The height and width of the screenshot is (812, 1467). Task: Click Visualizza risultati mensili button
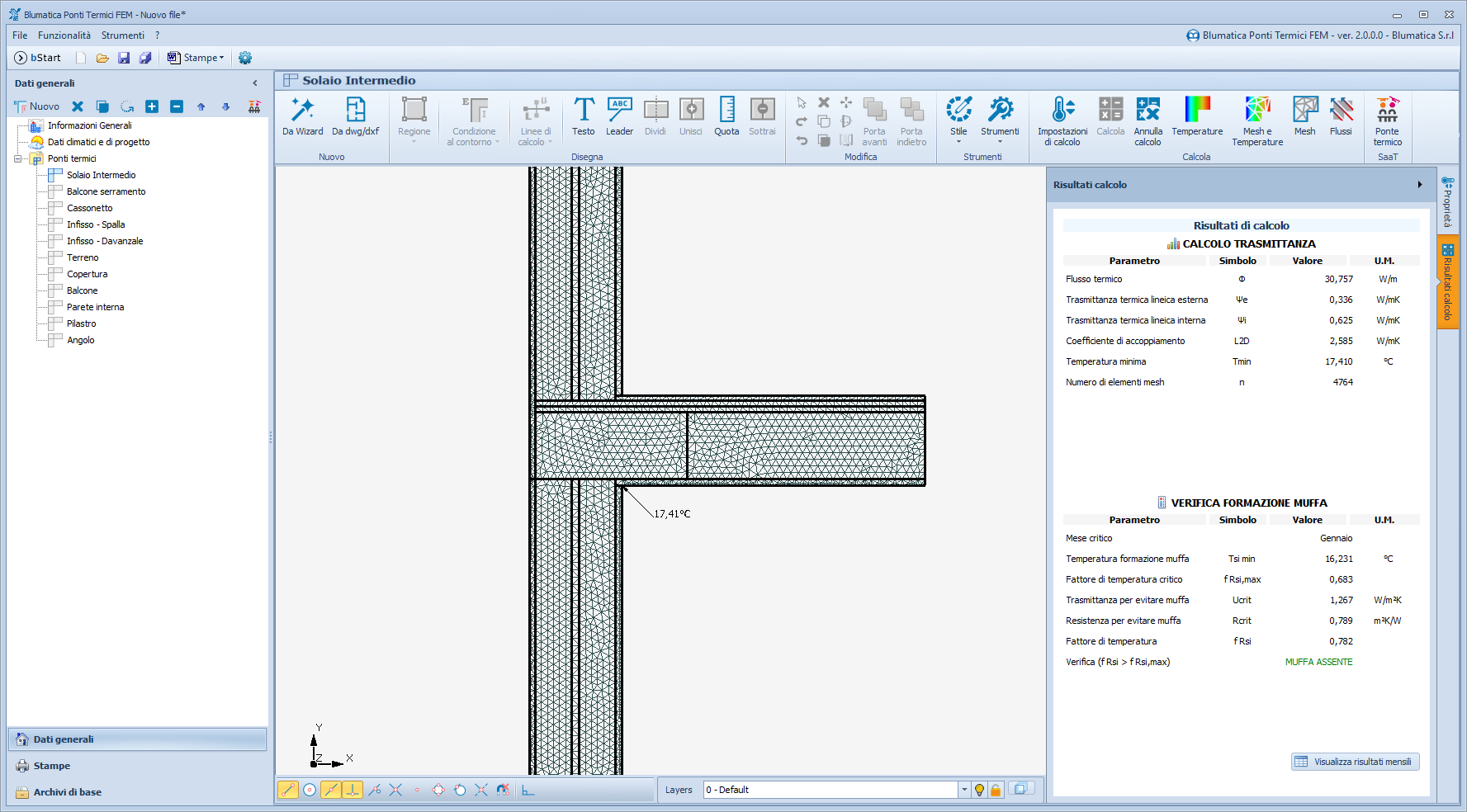(x=1355, y=762)
